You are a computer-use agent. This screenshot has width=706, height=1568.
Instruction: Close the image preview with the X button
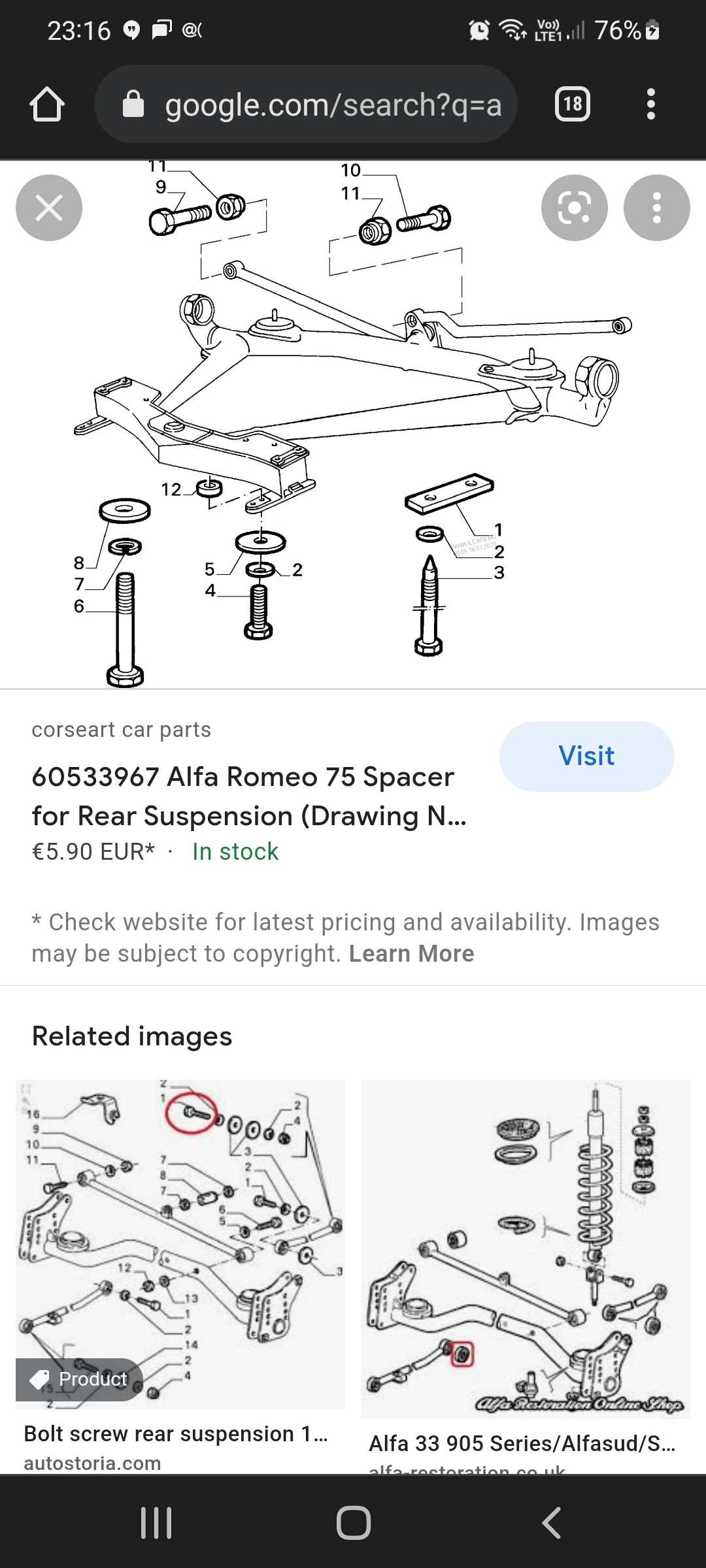49,208
